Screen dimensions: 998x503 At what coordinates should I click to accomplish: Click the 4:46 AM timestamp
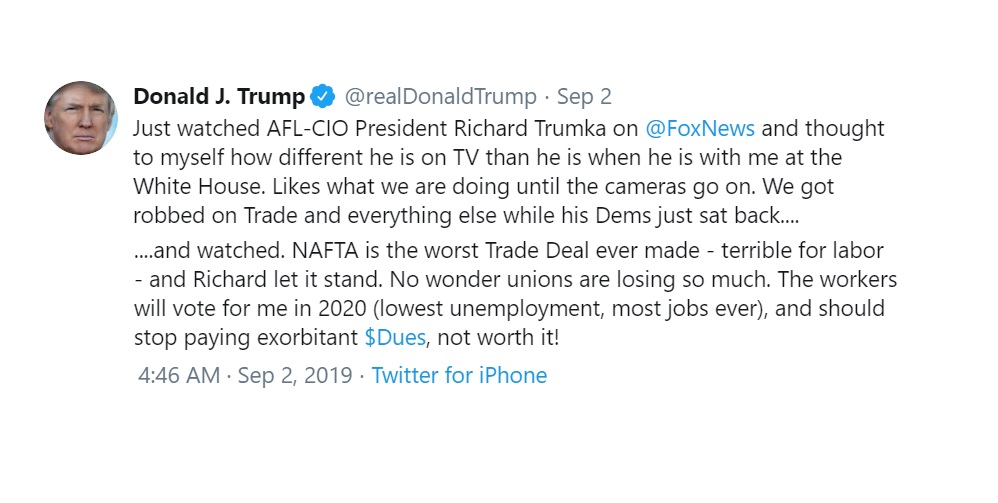click(x=179, y=375)
